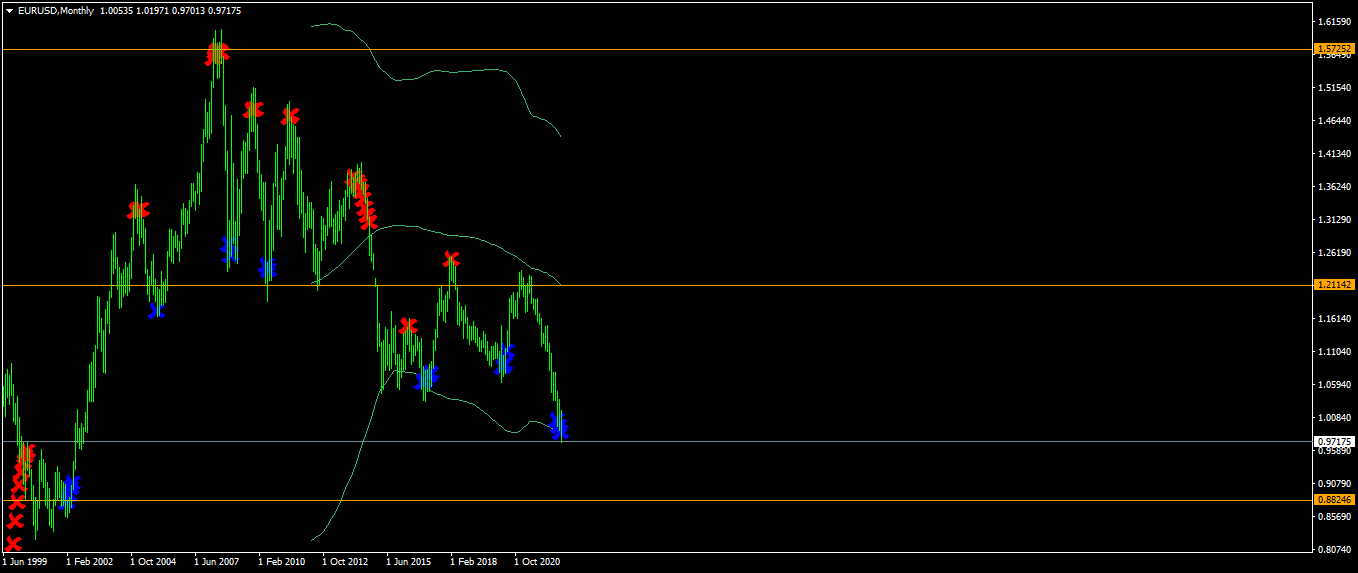Click the 1 Oct 2012 date label
Viewport: 1358px width, 573px height.
(x=345, y=562)
